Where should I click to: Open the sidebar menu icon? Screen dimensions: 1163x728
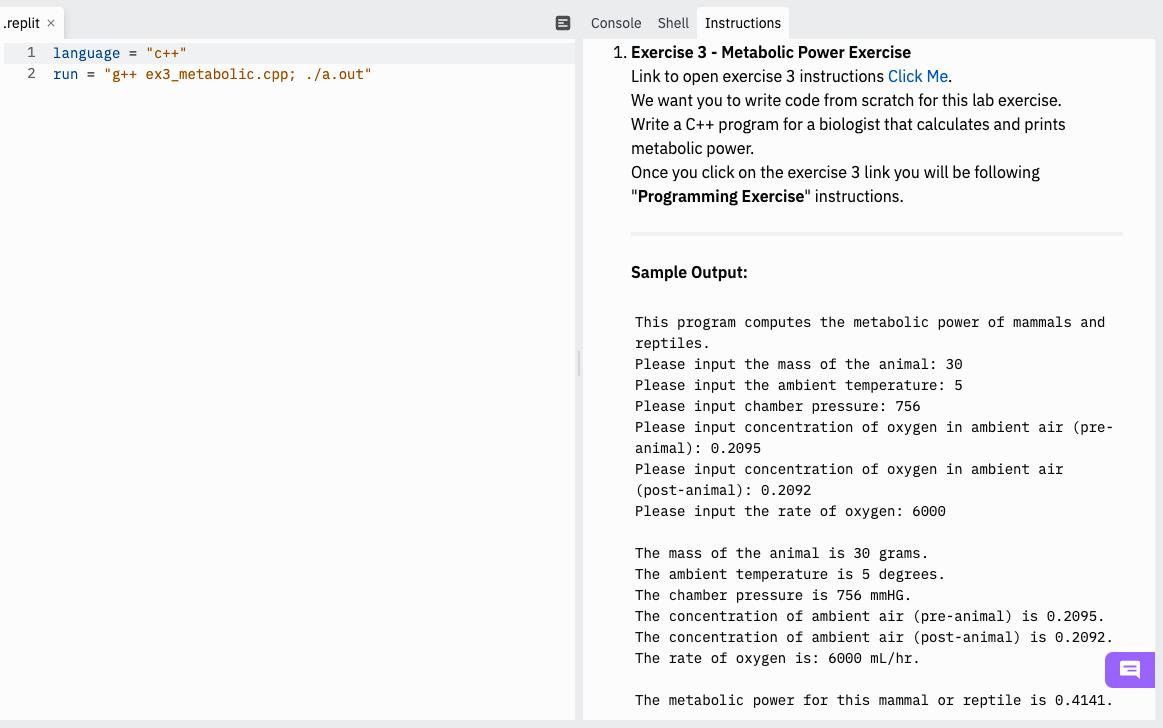(x=562, y=22)
